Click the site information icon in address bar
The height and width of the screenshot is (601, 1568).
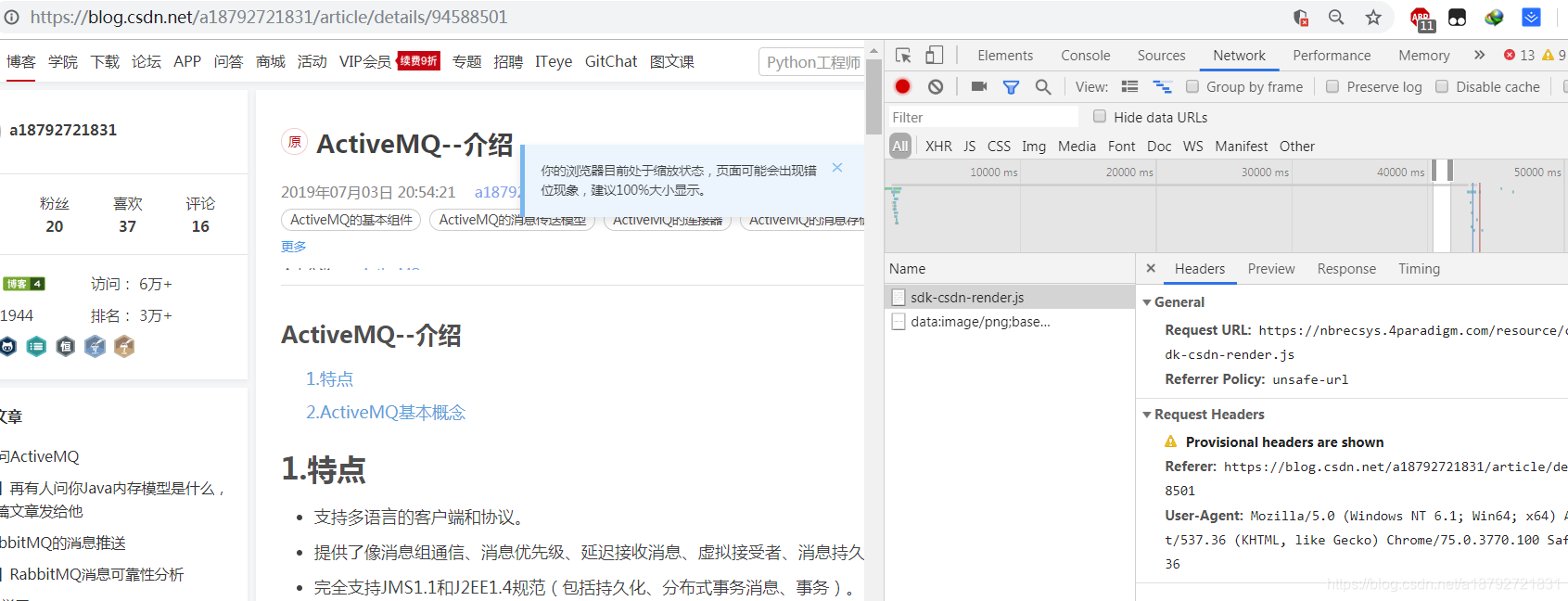tap(12, 17)
